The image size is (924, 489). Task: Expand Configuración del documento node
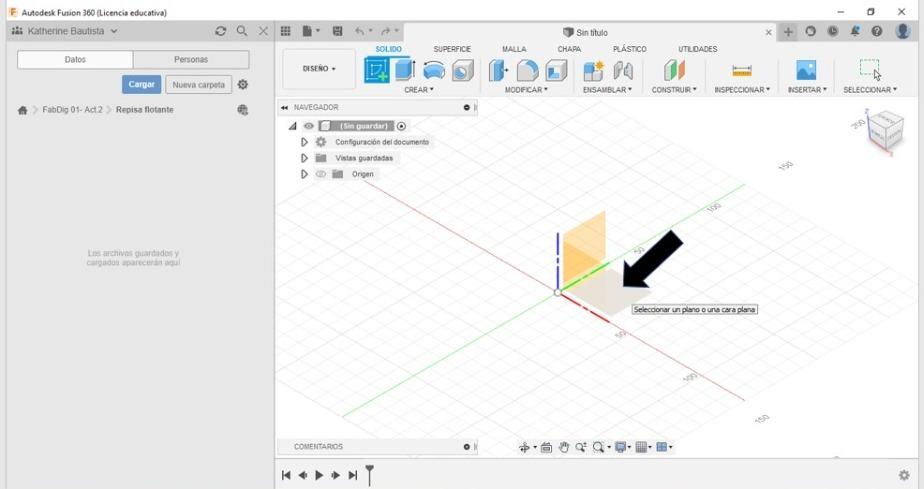pyautogui.click(x=304, y=142)
